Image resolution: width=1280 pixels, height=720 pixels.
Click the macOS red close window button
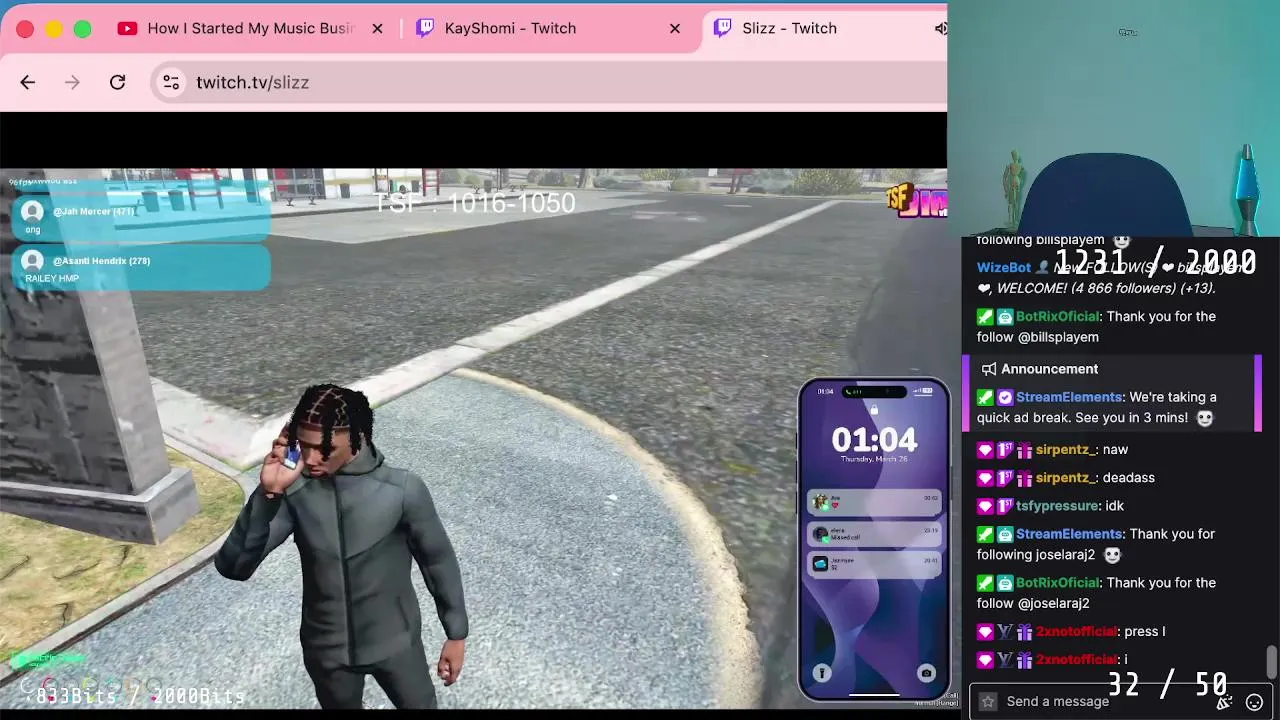[25, 29]
